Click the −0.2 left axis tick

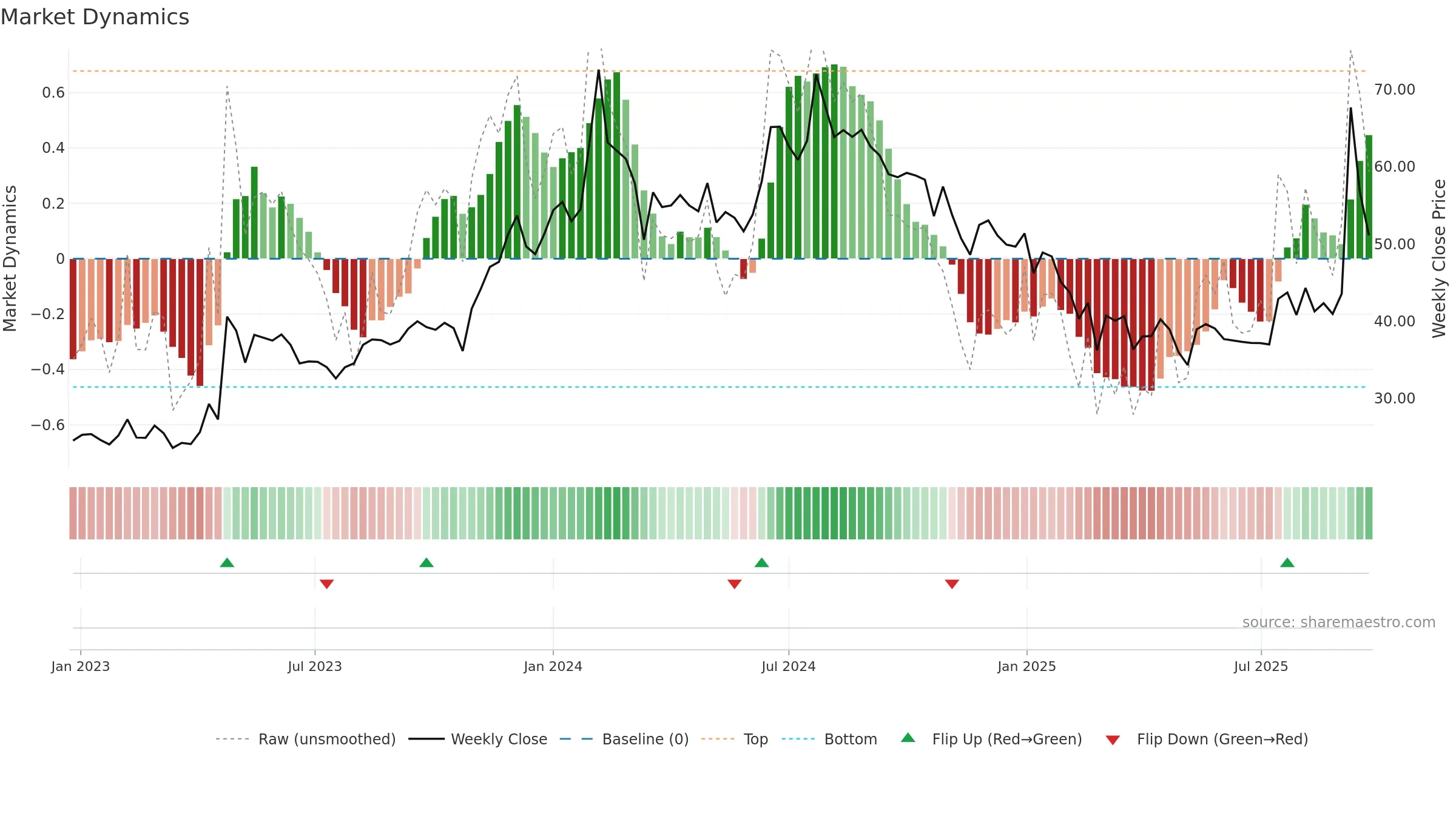click(x=48, y=314)
